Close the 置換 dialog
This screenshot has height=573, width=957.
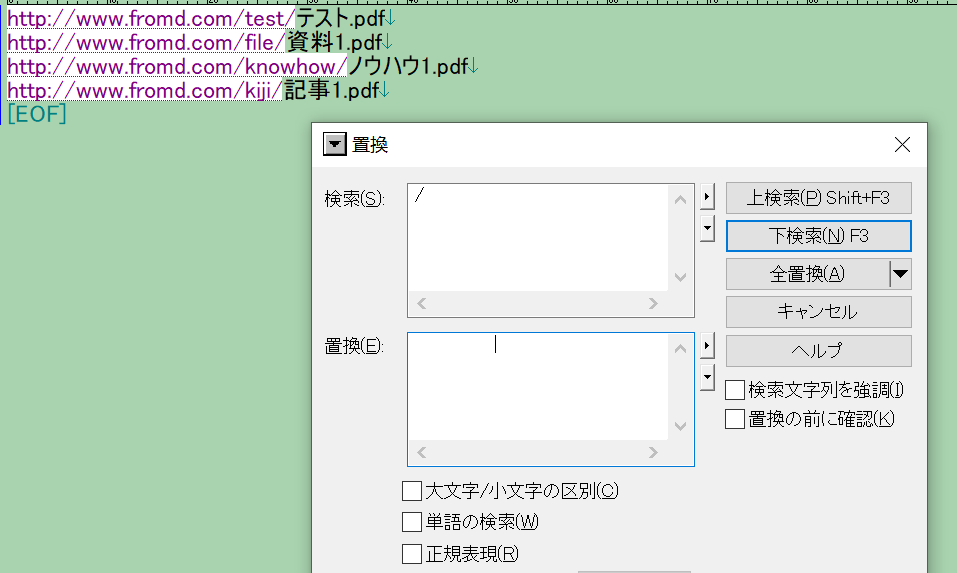tap(902, 145)
